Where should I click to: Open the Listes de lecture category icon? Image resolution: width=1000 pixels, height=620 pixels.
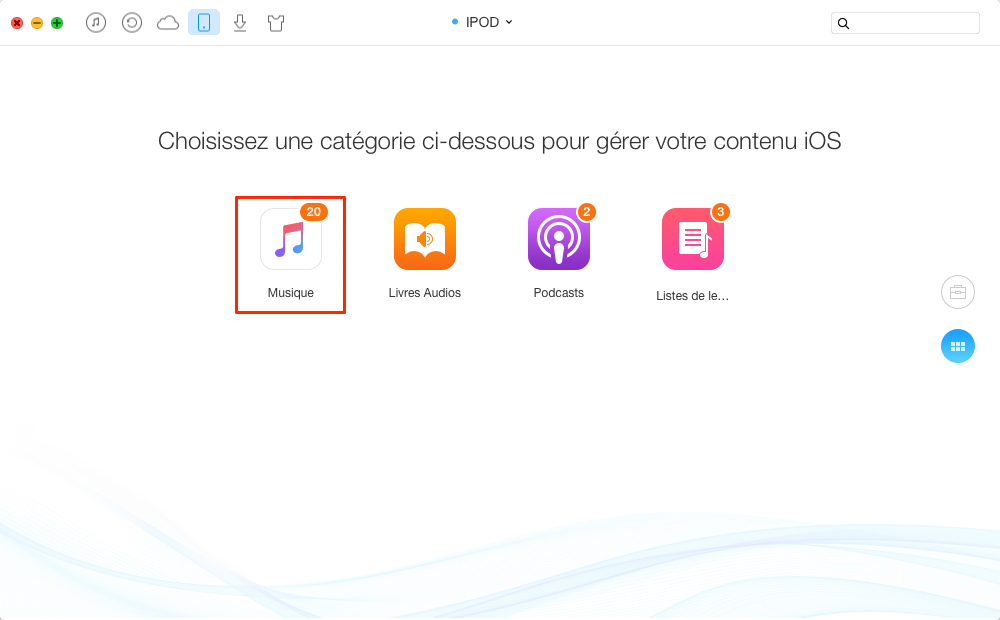(693, 239)
